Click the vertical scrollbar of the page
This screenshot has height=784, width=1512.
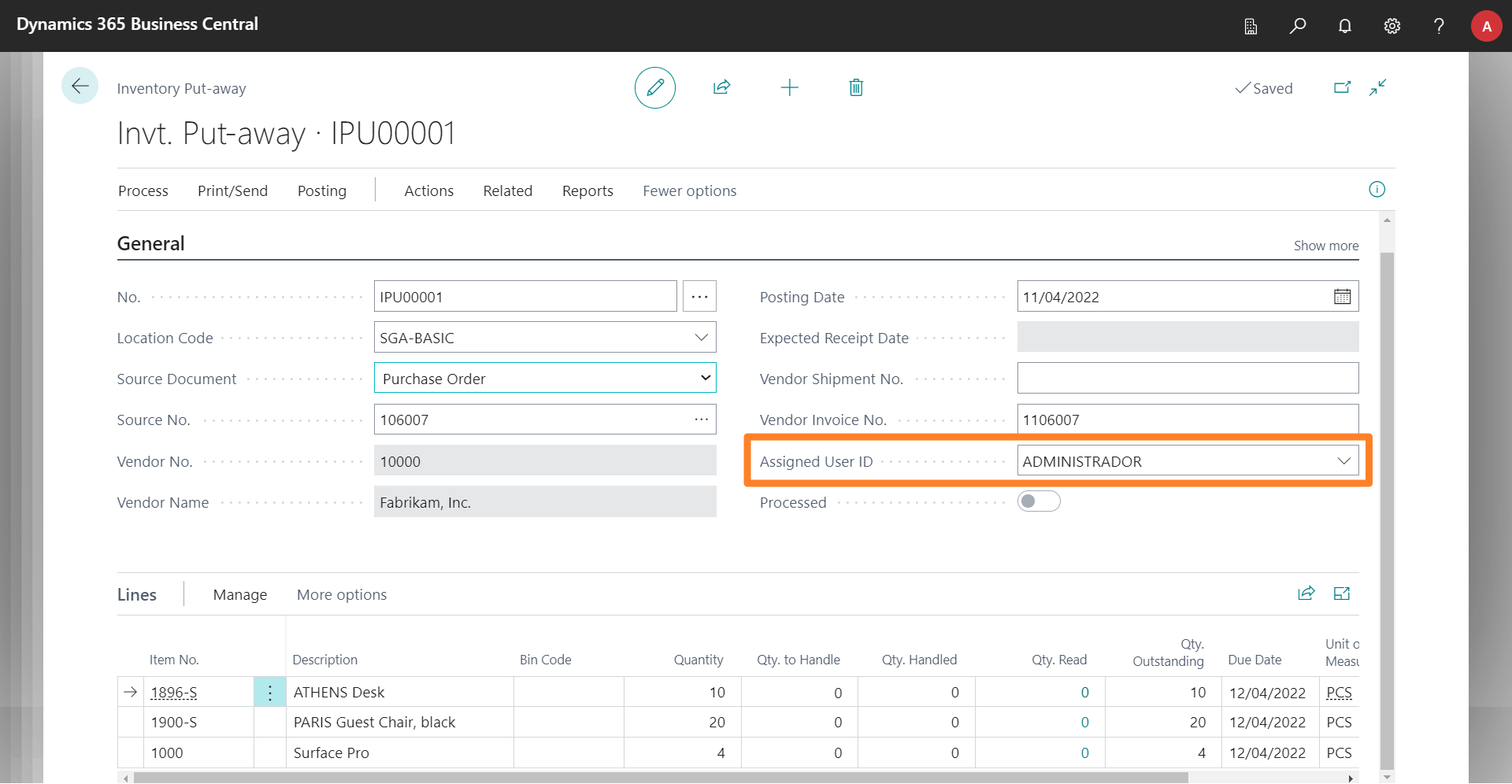click(1387, 510)
